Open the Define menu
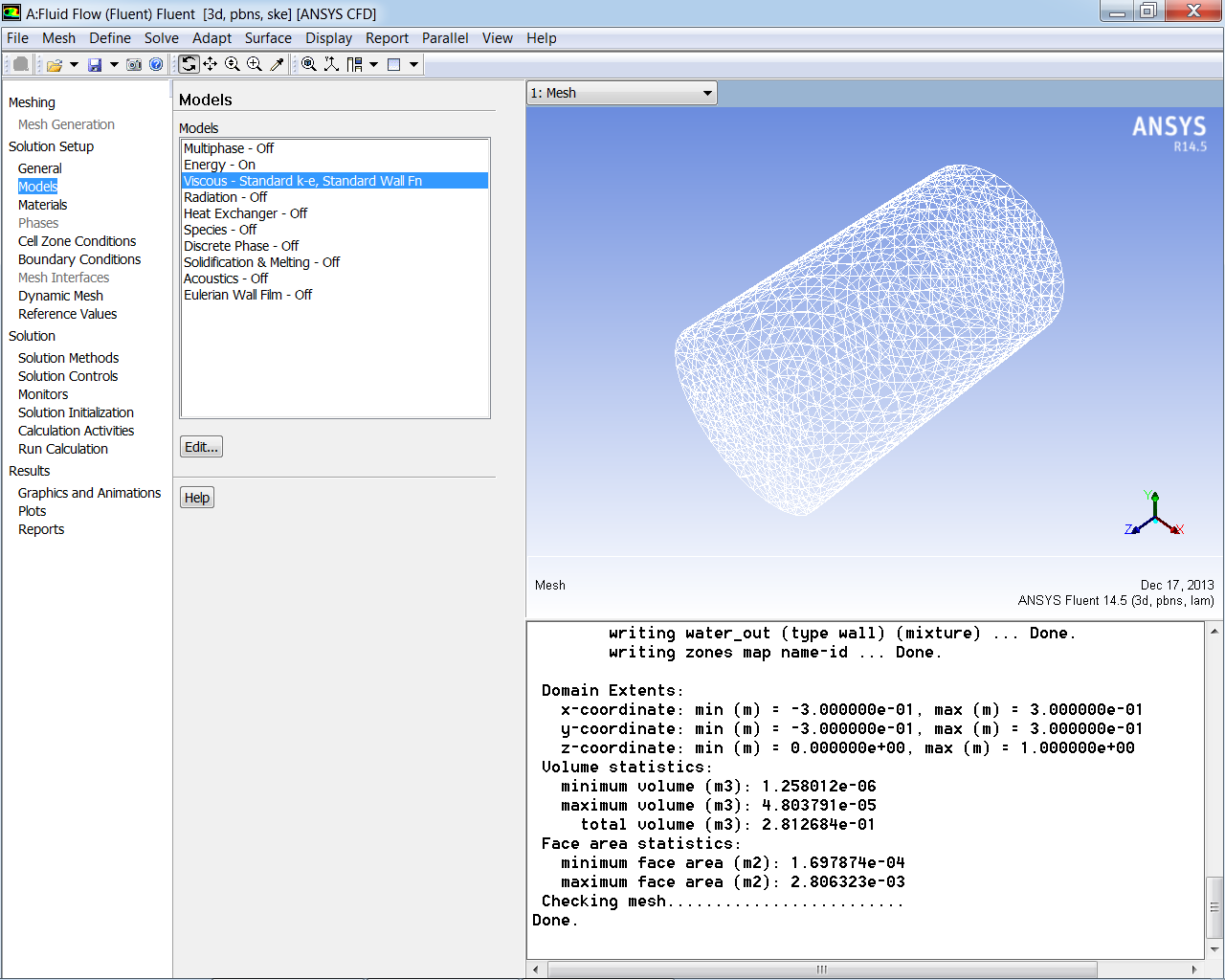The image size is (1225, 980). click(x=110, y=38)
